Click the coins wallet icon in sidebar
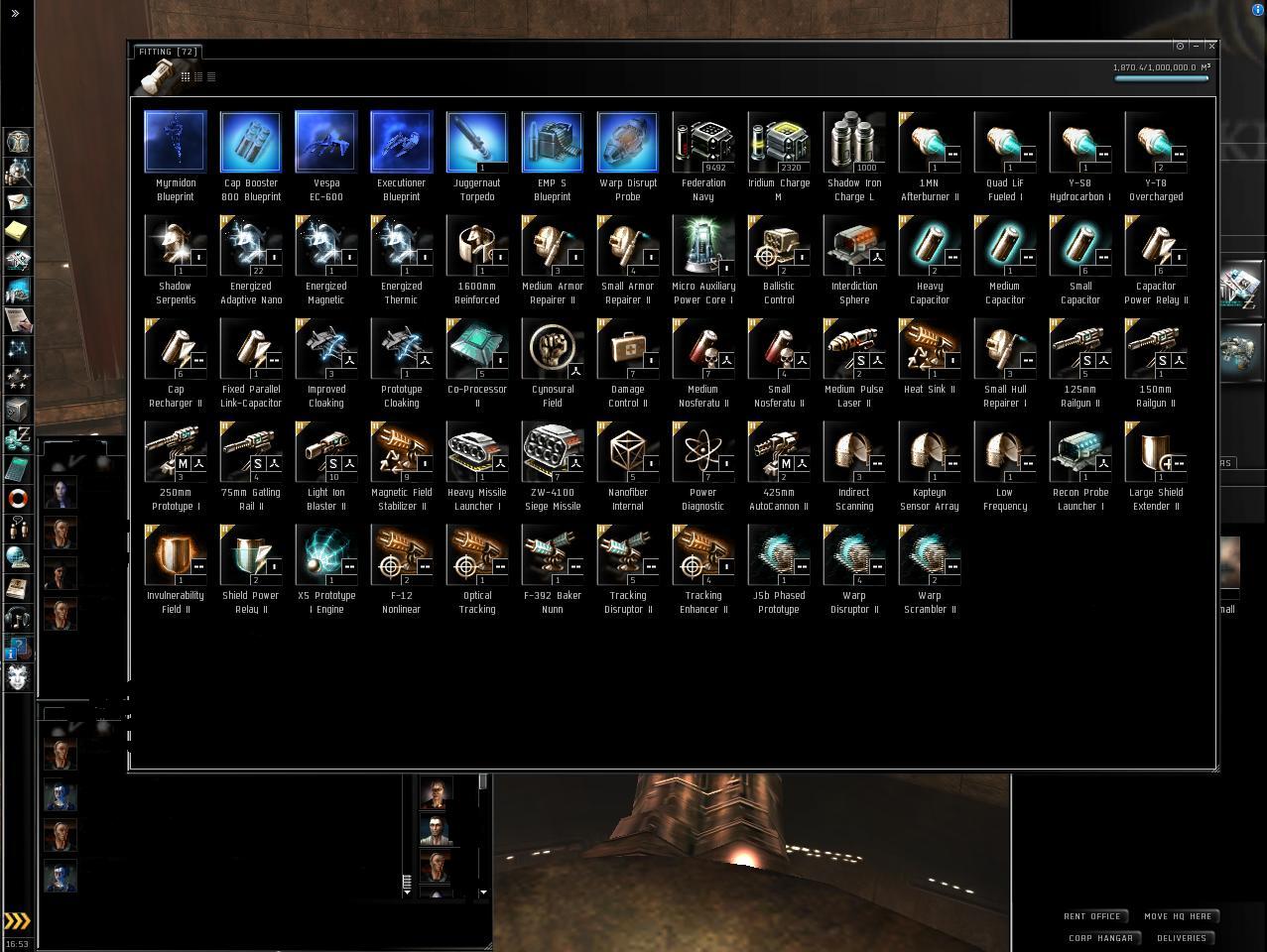1267x952 pixels. [18, 438]
